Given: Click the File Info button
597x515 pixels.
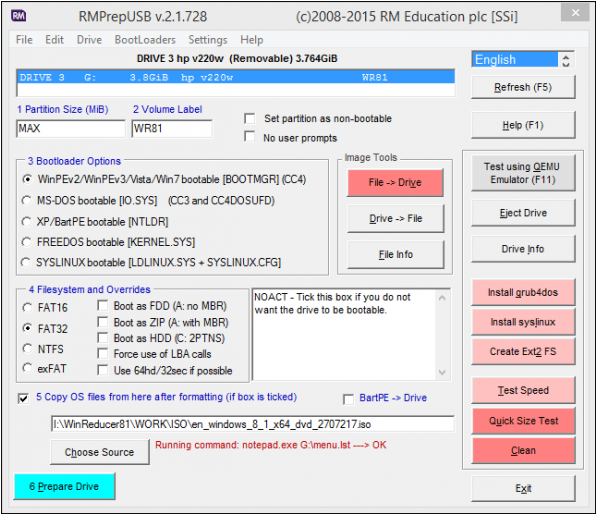Looking at the screenshot, I should pyautogui.click(x=396, y=254).
